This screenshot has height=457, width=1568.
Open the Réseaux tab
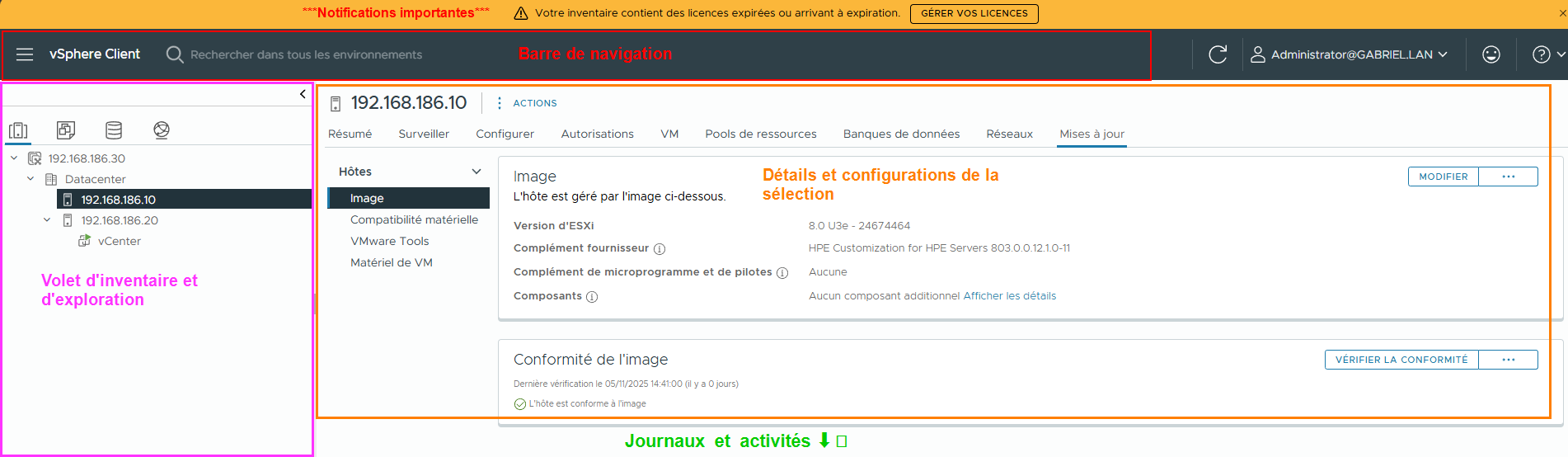1009,134
